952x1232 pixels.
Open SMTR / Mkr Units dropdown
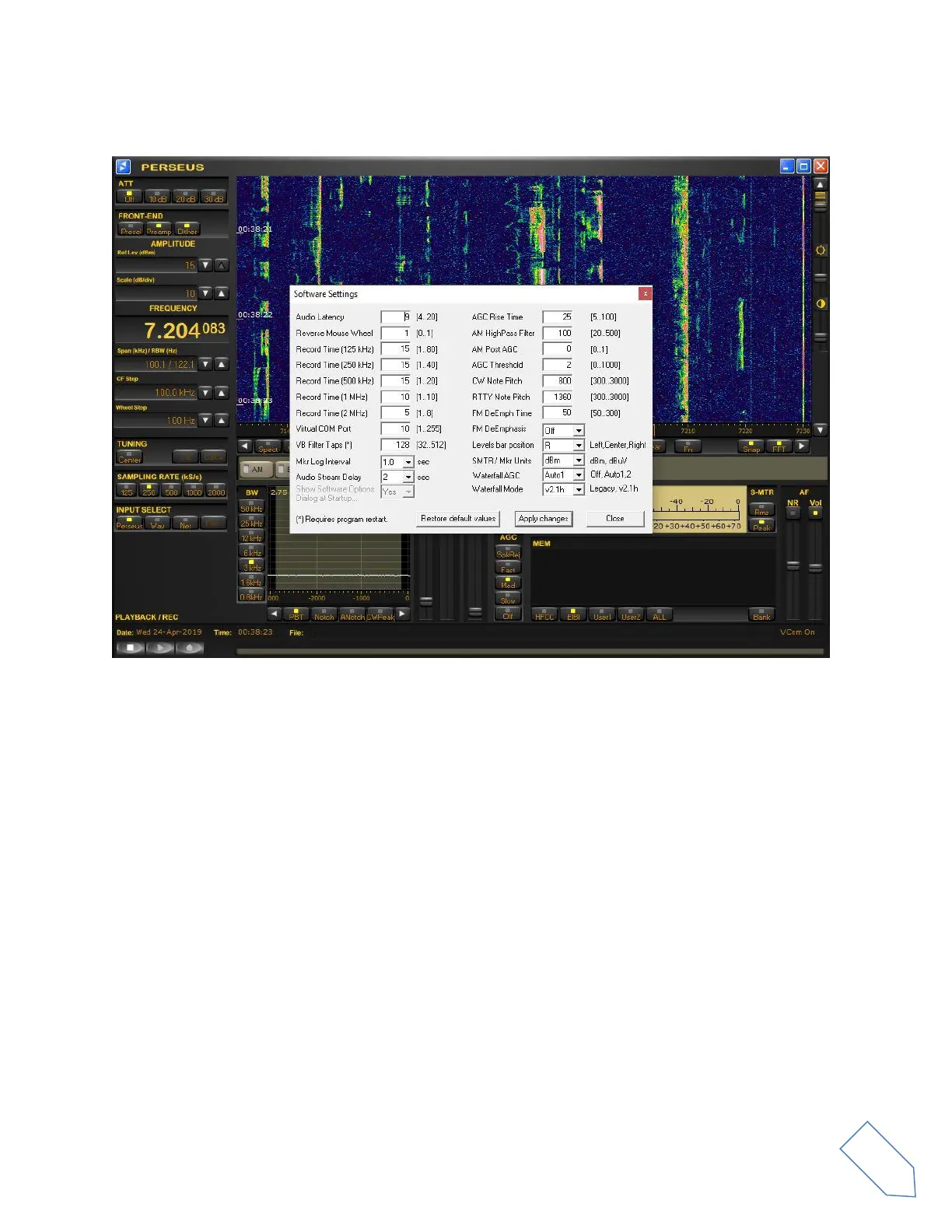579,460
